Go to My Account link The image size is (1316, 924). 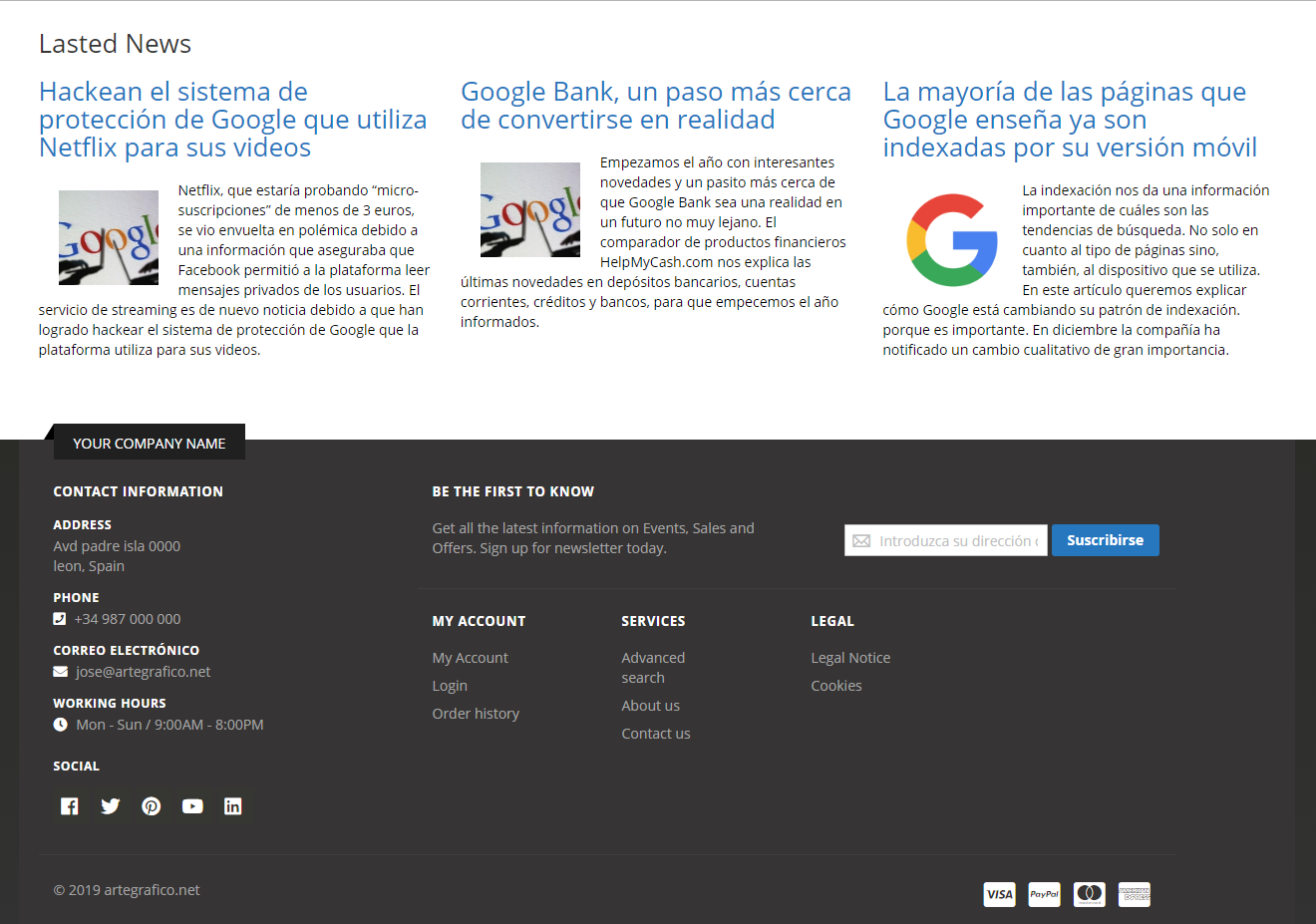[470, 658]
